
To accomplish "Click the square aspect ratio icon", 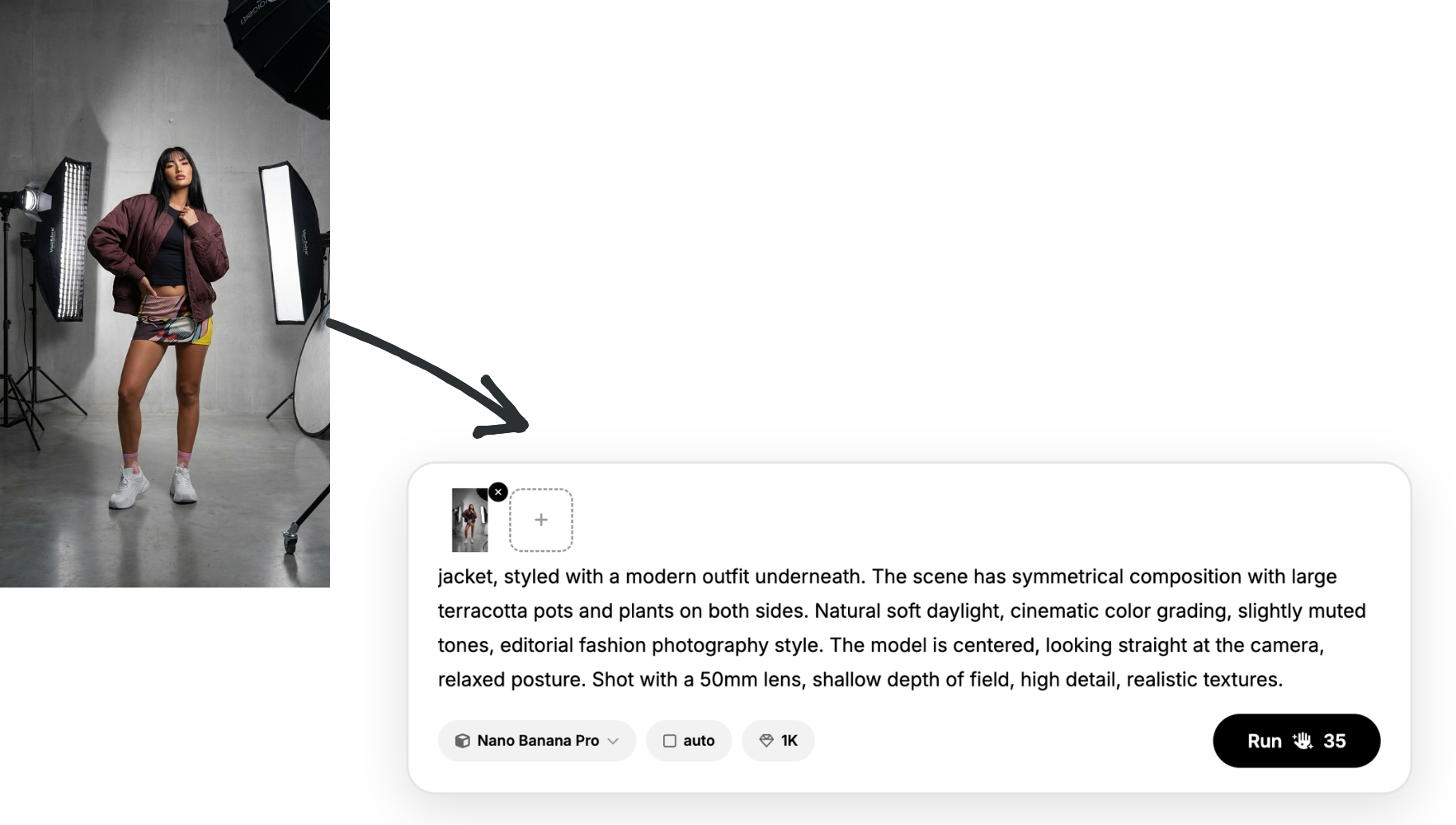I will coord(670,741).
